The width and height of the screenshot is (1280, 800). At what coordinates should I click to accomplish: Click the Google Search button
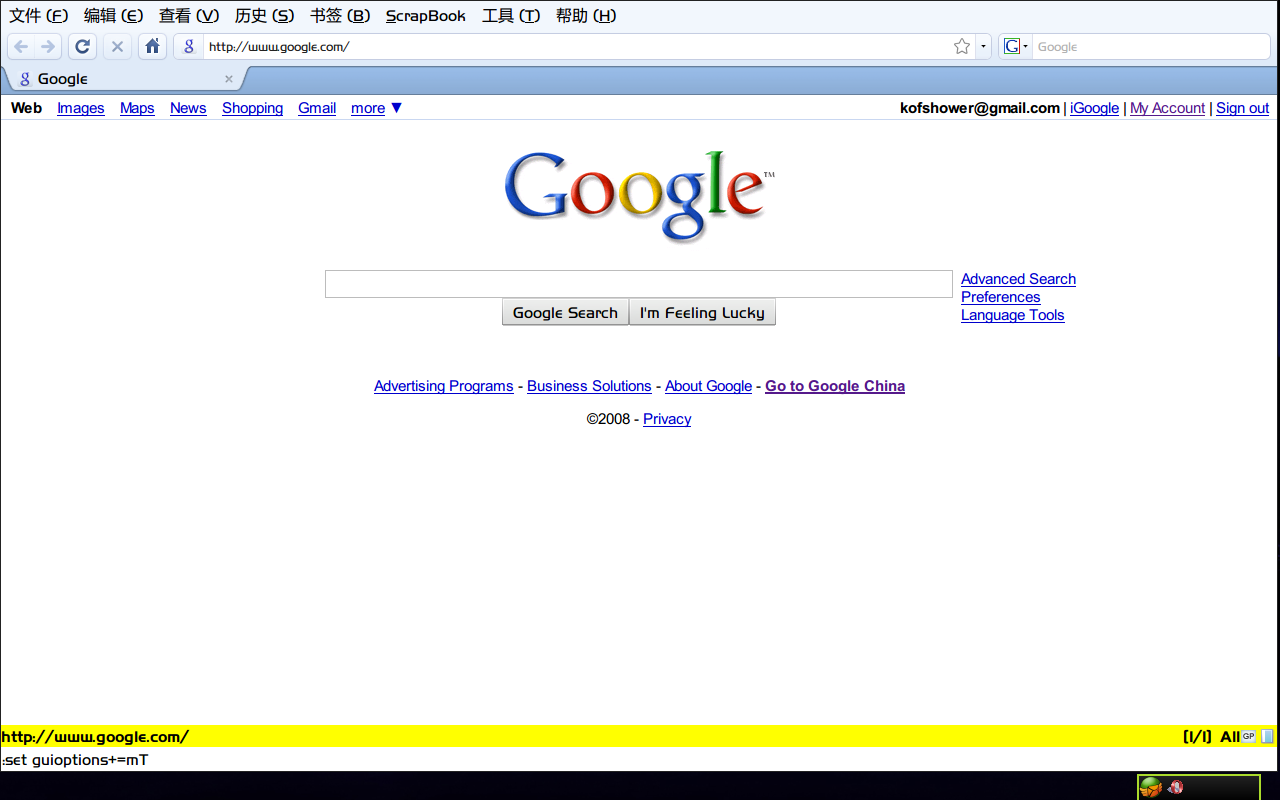[x=565, y=313]
